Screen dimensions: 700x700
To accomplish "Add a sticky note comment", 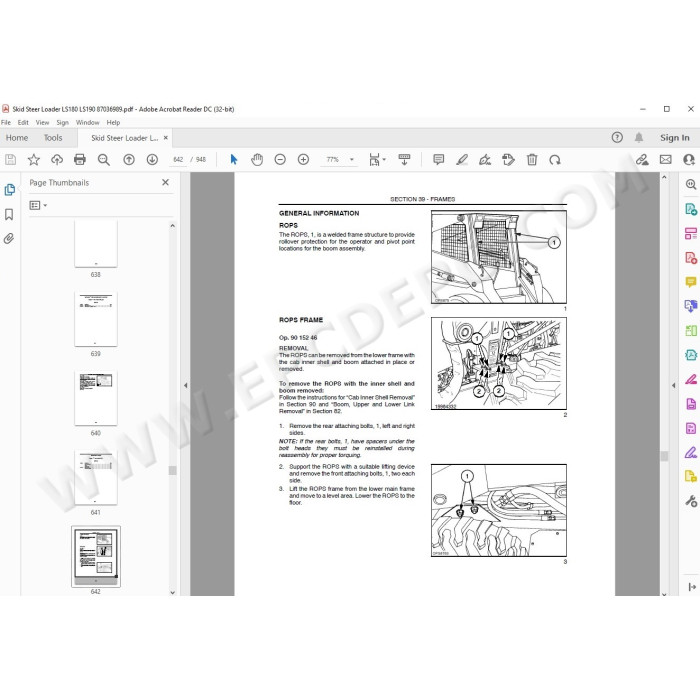I will click(438, 159).
